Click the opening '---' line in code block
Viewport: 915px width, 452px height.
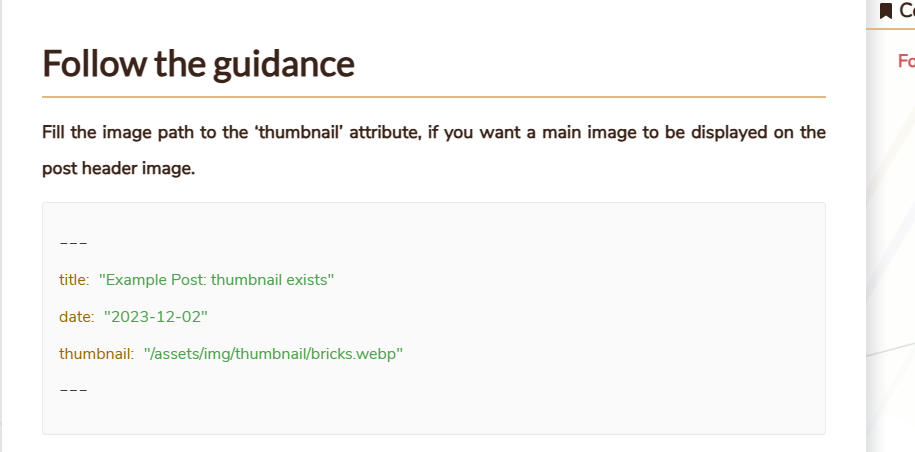pos(73,243)
